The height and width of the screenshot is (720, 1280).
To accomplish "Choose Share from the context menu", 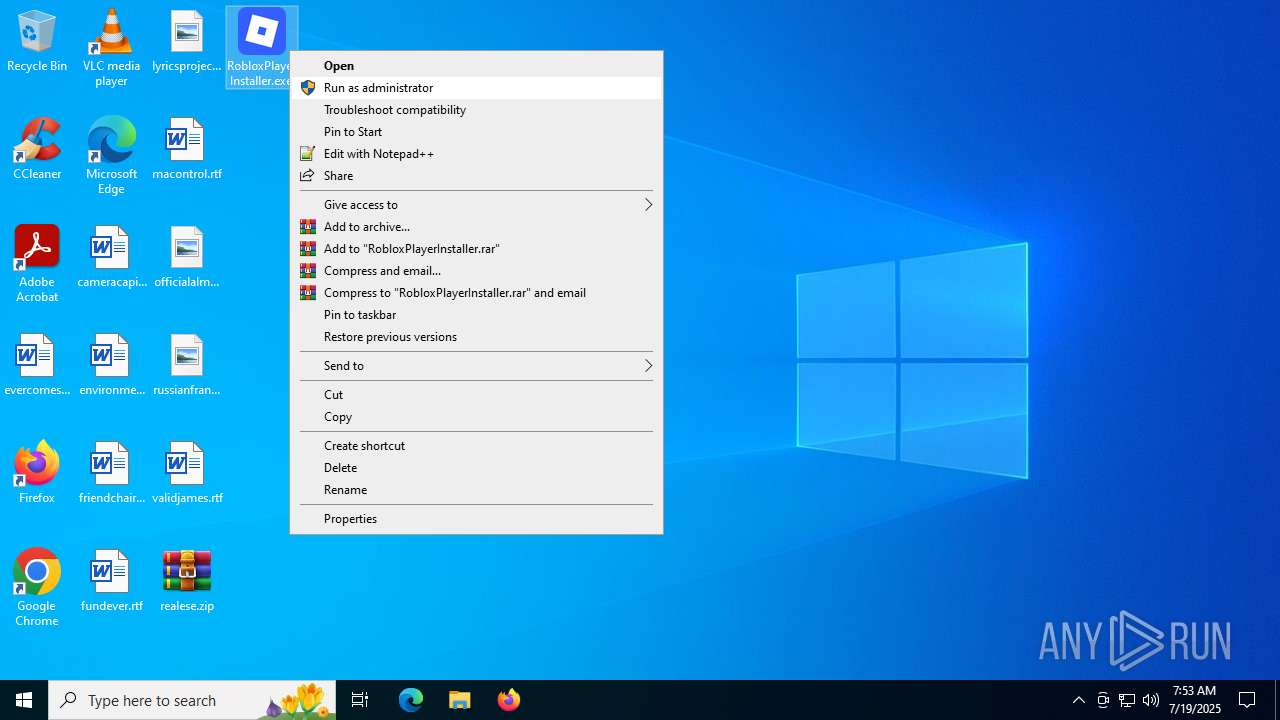I will point(476,176).
